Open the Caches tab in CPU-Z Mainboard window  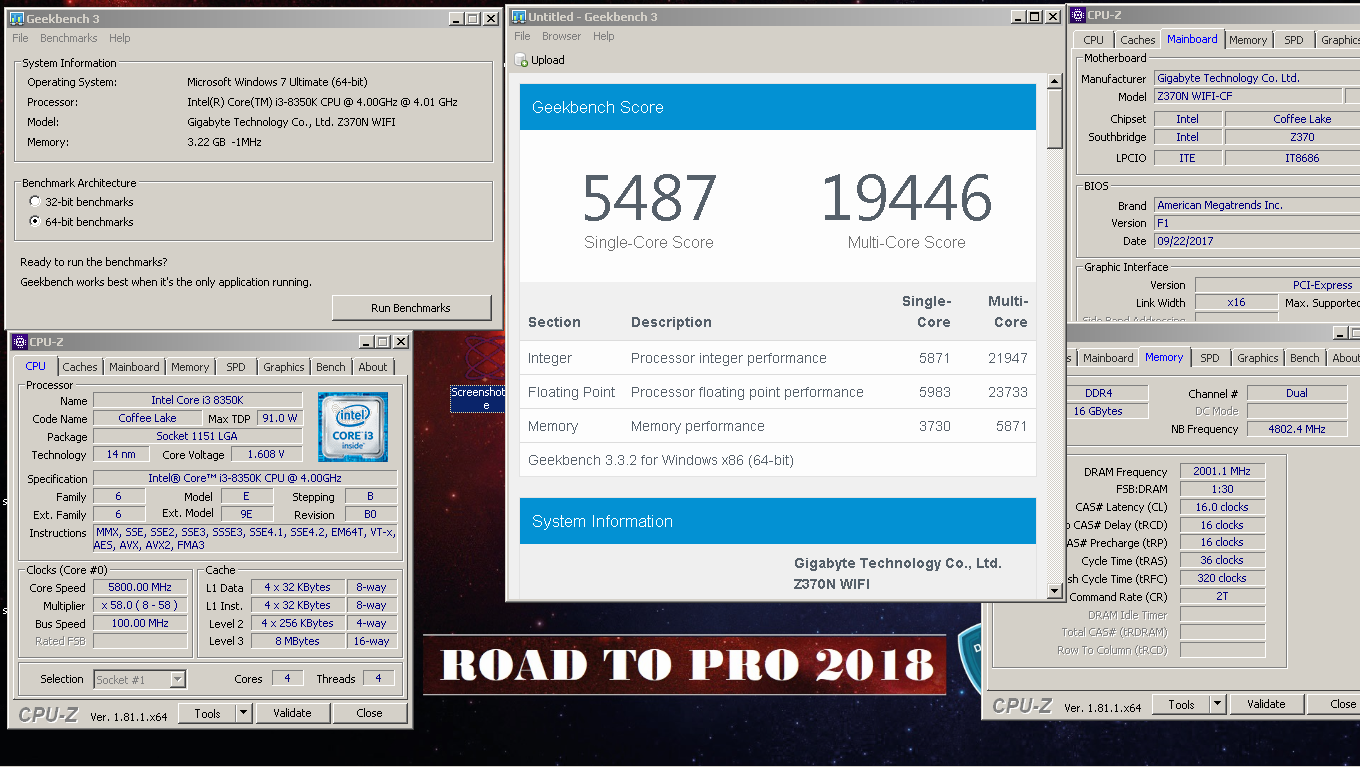1138,40
